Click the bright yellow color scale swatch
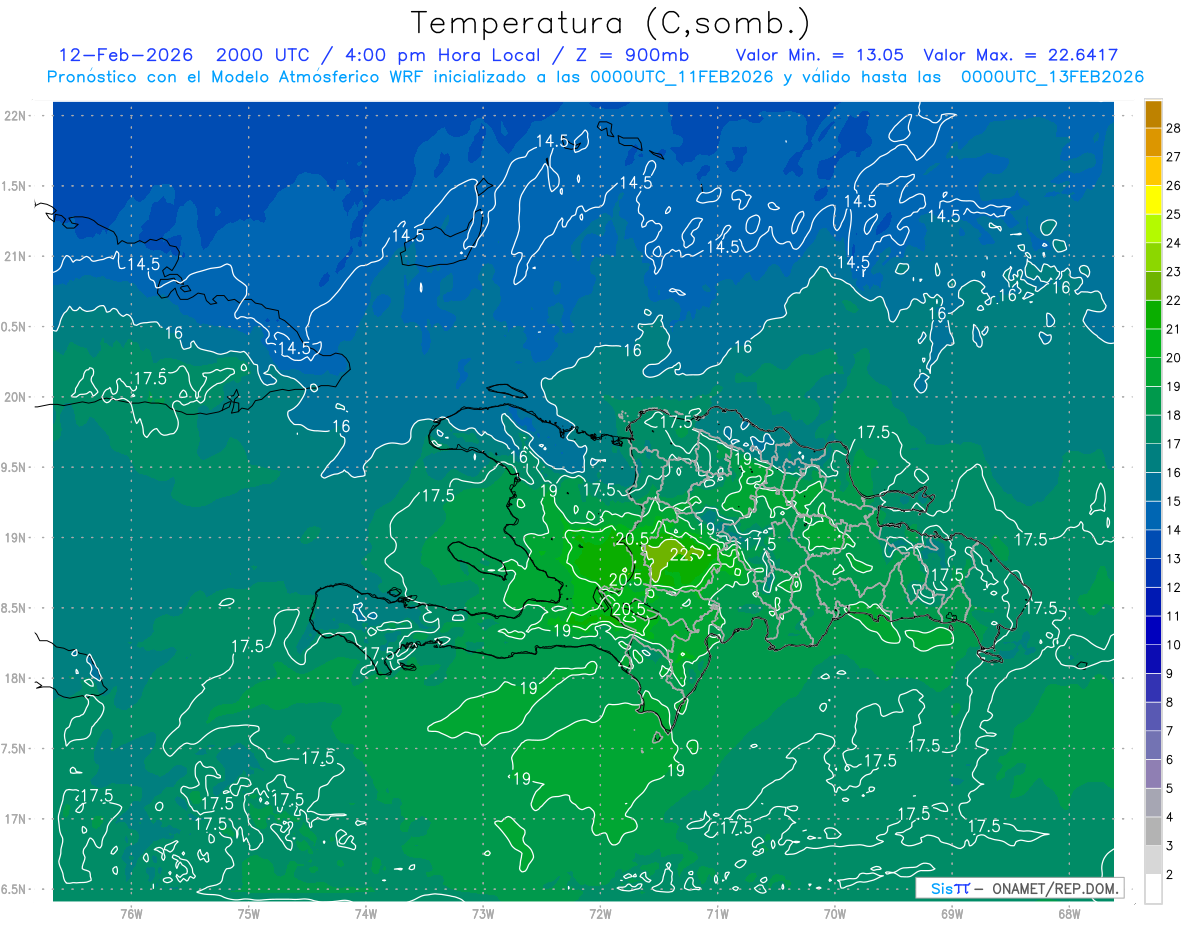Screen dimensions: 1200x927 (1153, 200)
